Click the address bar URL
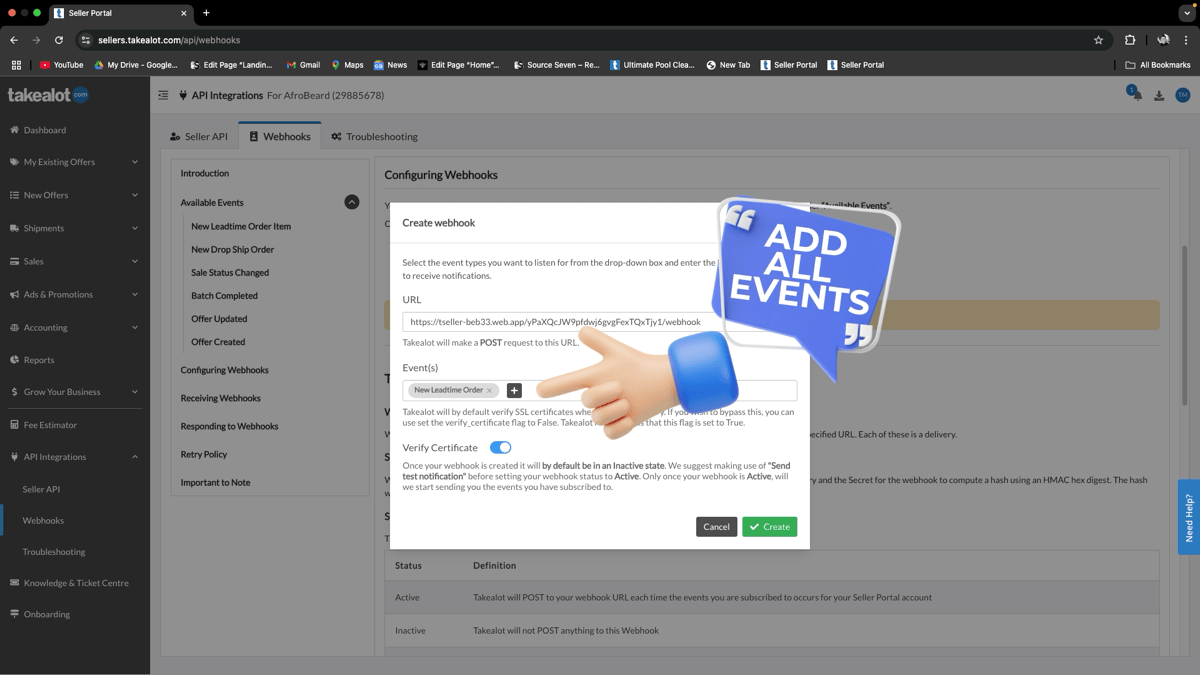Viewport: 1200px width, 675px height. tap(169, 40)
